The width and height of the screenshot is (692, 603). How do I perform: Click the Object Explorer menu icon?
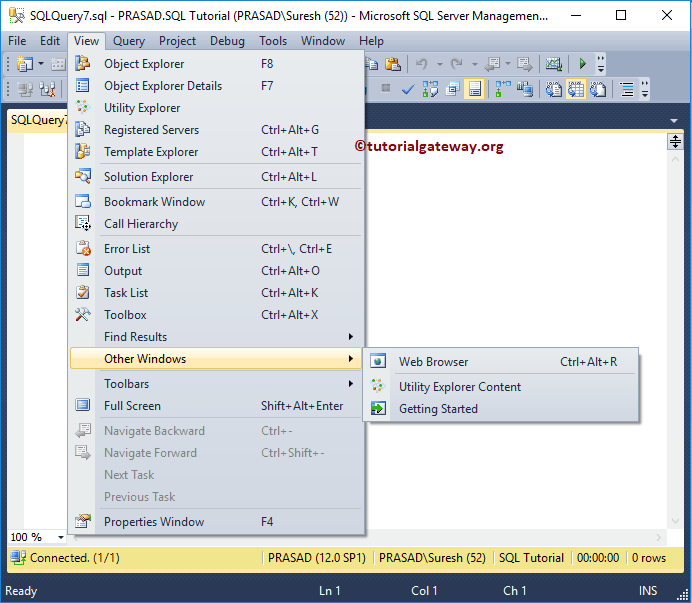83,64
